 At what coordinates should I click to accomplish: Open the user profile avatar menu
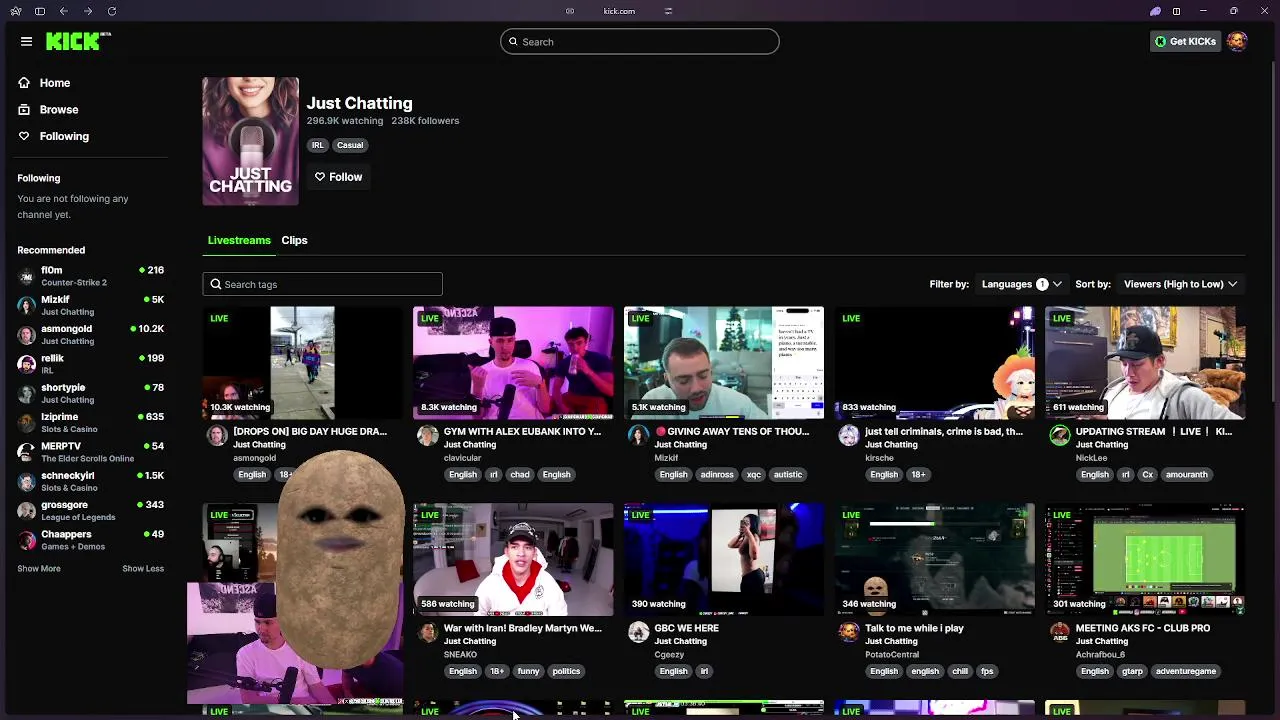tap(1237, 41)
